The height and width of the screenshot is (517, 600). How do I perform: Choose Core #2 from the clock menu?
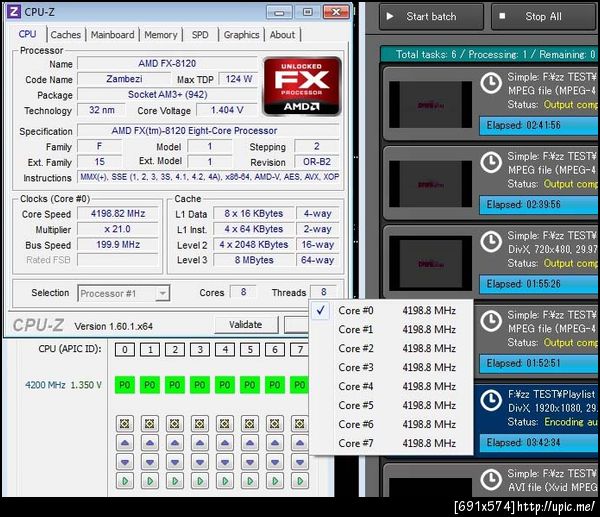tap(391, 349)
